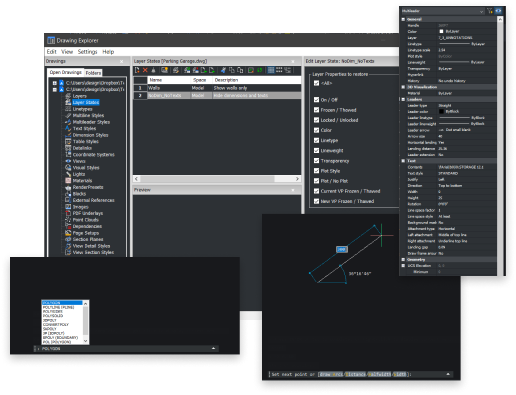The height and width of the screenshot is (395, 516).
Task: Click the Blocks icon in tree
Action: [68, 194]
